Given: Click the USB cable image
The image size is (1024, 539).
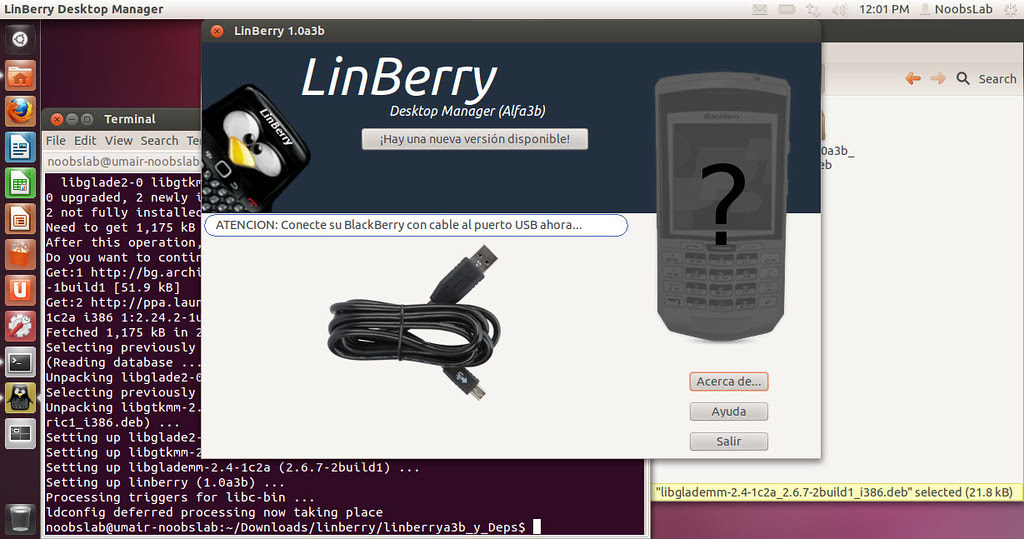Looking at the screenshot, I should pyautogui.click(x=414, y=322).
